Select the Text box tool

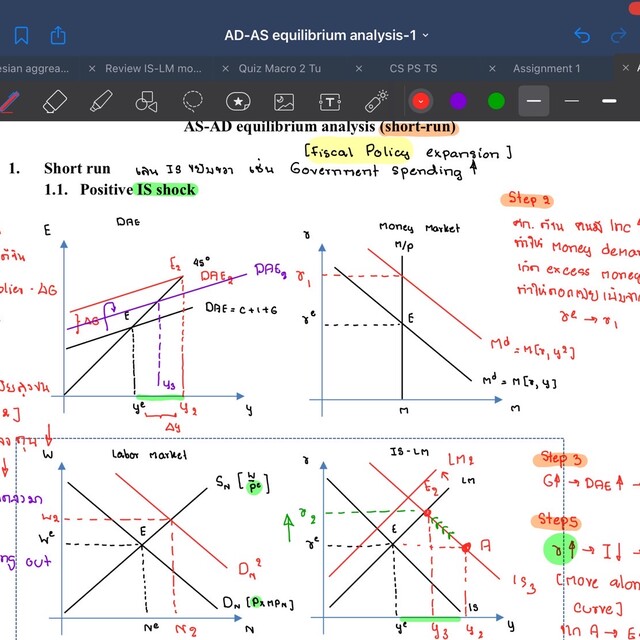(x=330, y=101)
